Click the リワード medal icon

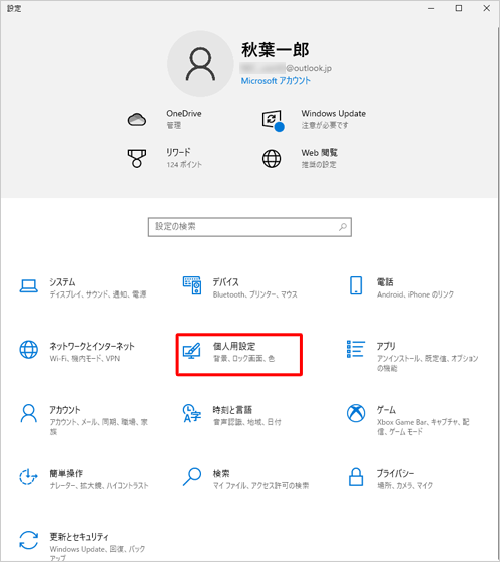point(137,158)
